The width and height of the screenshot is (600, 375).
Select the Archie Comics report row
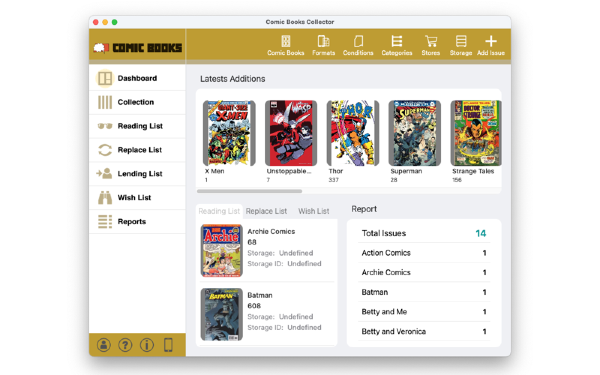pyautogui.click(x=424, y=272)
